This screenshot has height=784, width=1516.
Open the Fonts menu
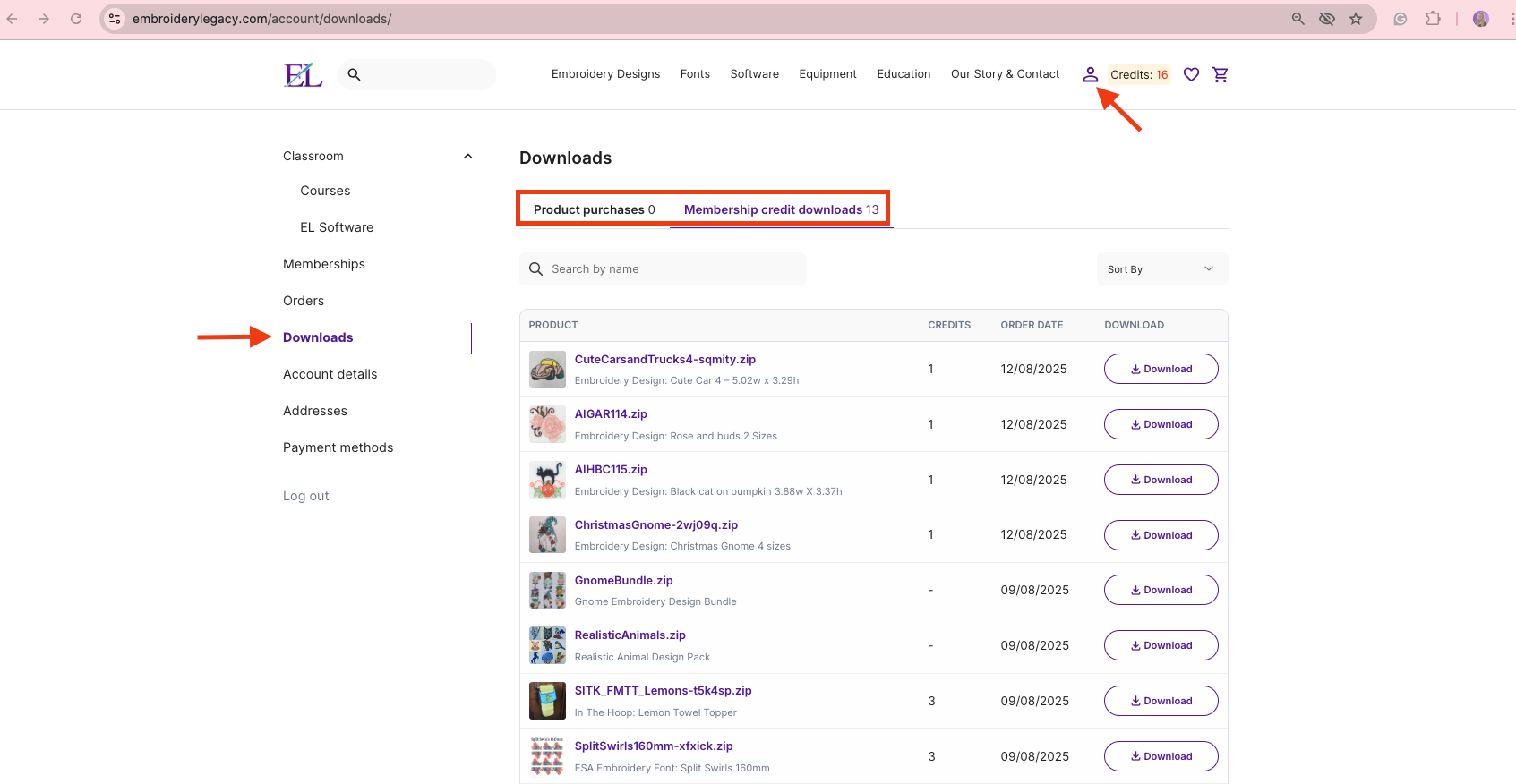coord(695,74)
